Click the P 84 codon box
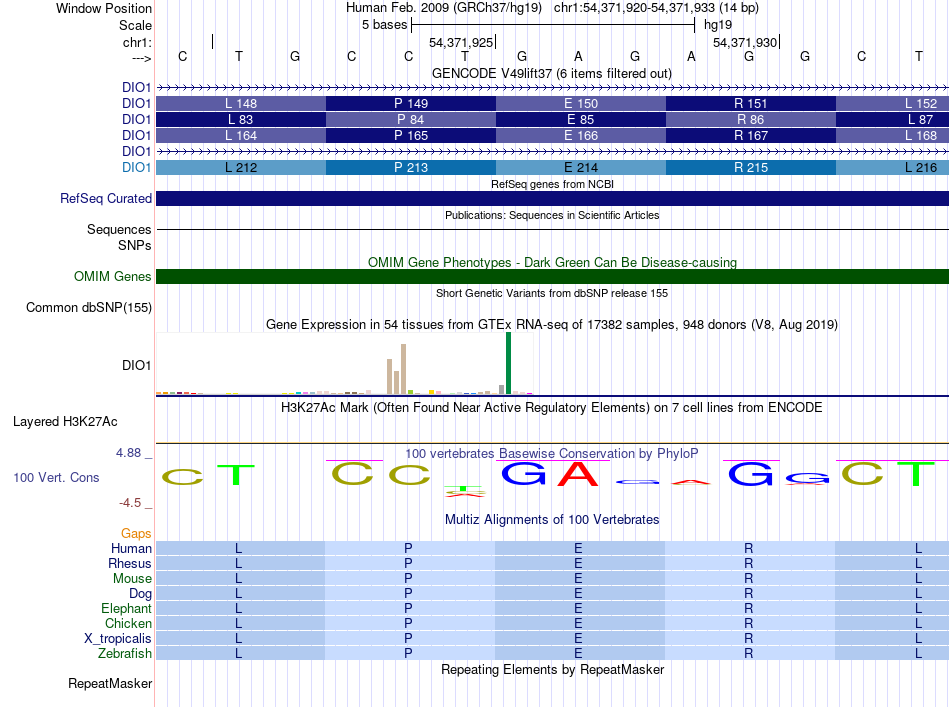Viewport: 950px width, 707px height. coord(411,119)
